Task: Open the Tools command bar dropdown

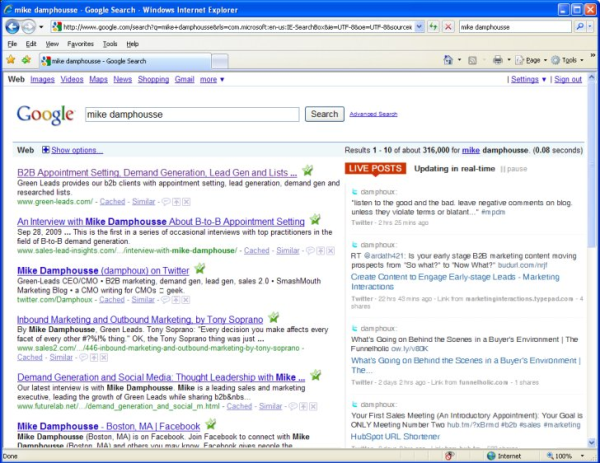Action: click(x=567, y=60)
